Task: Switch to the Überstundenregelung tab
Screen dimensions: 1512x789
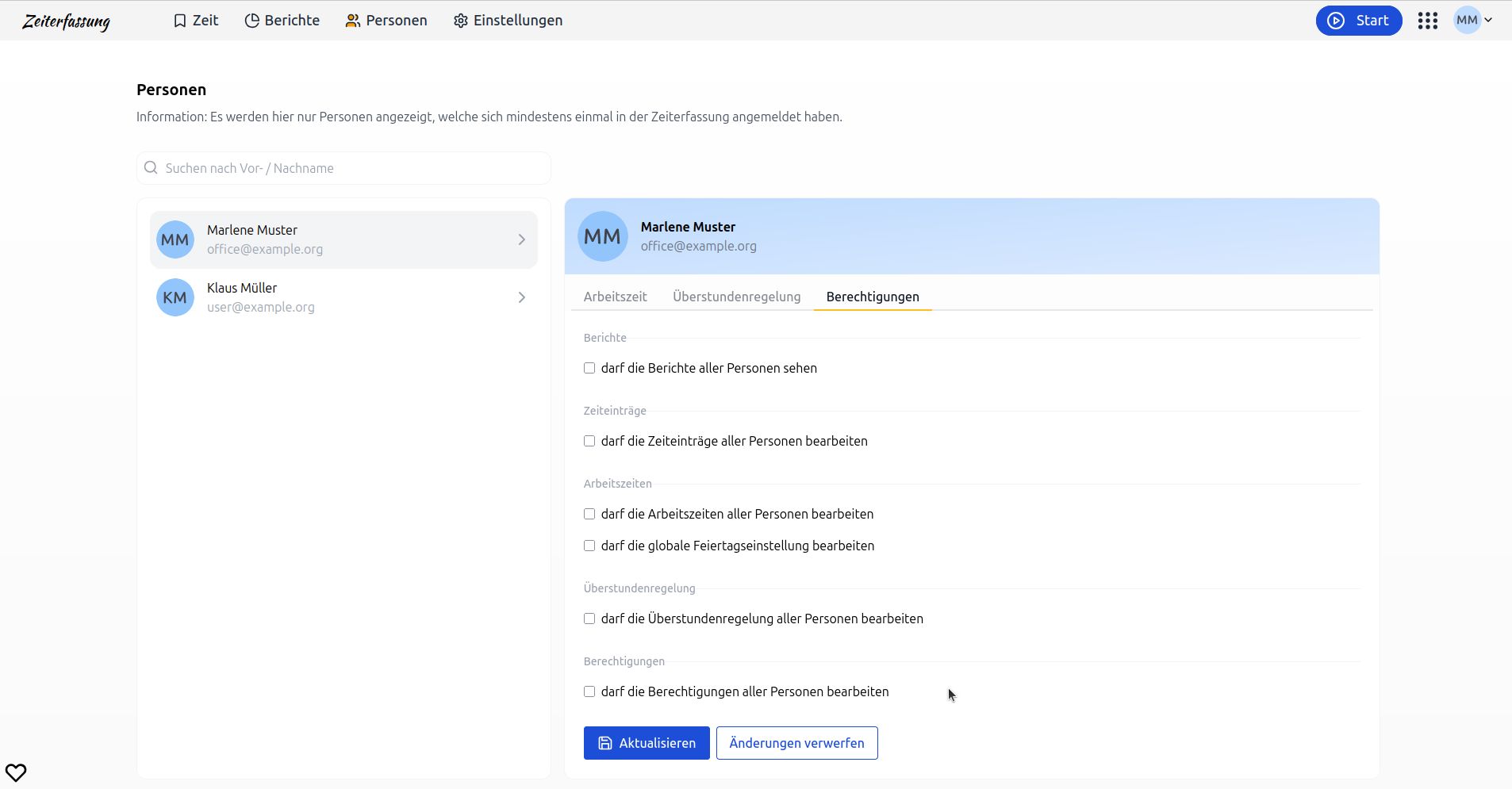Action: (736, 297)
